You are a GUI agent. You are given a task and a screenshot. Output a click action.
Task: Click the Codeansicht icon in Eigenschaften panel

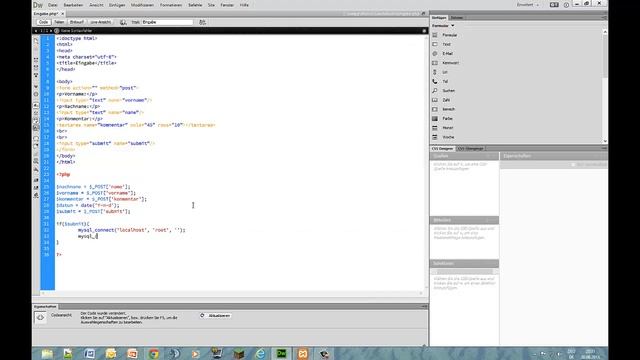(40, 317)
